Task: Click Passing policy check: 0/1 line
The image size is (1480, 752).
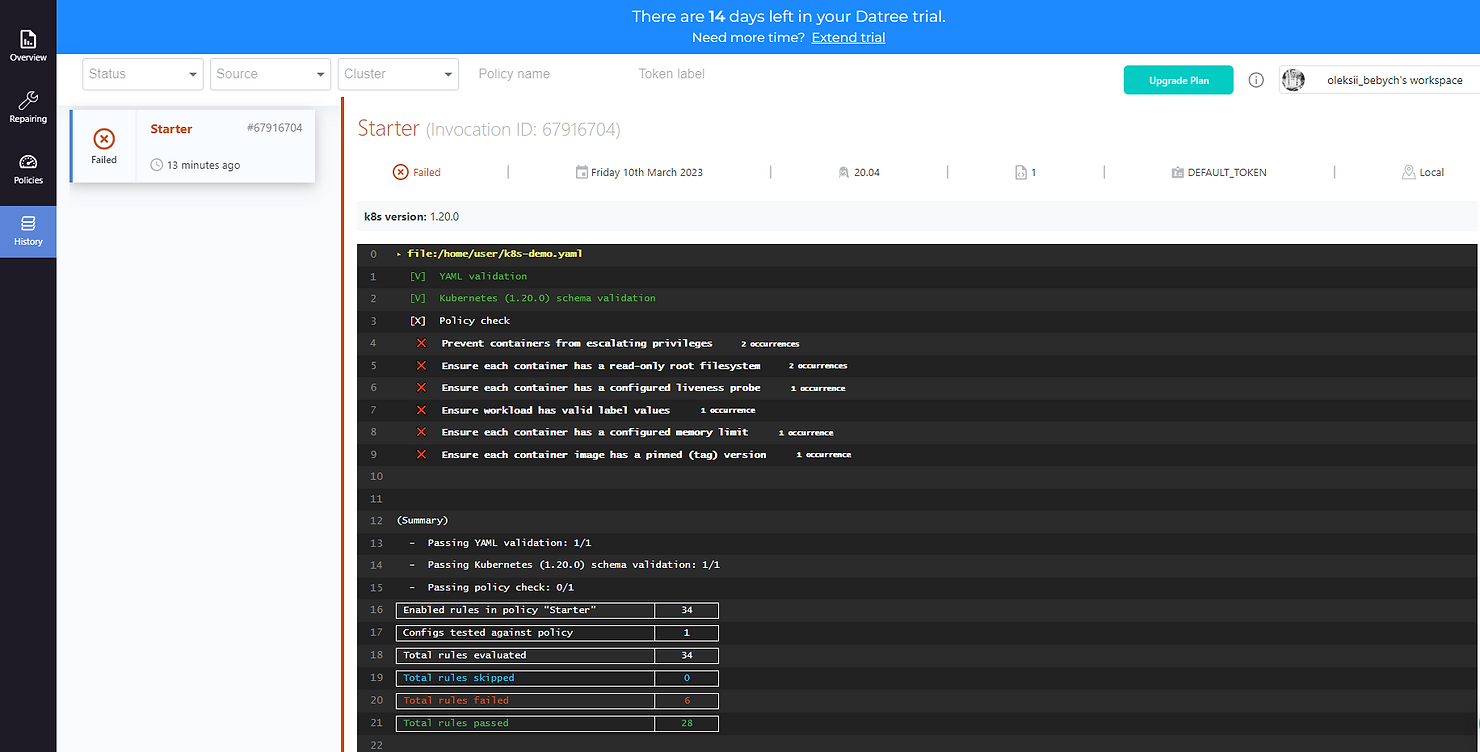Action: [x=491, y=587]
